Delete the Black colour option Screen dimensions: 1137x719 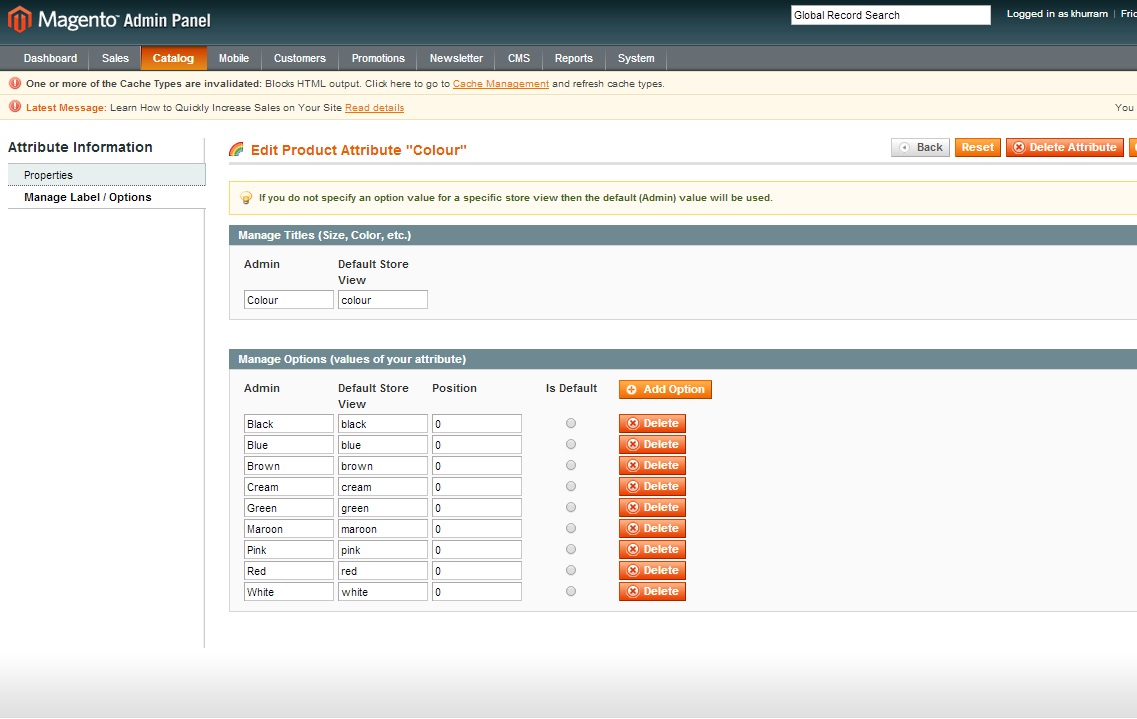pos(652,424)
